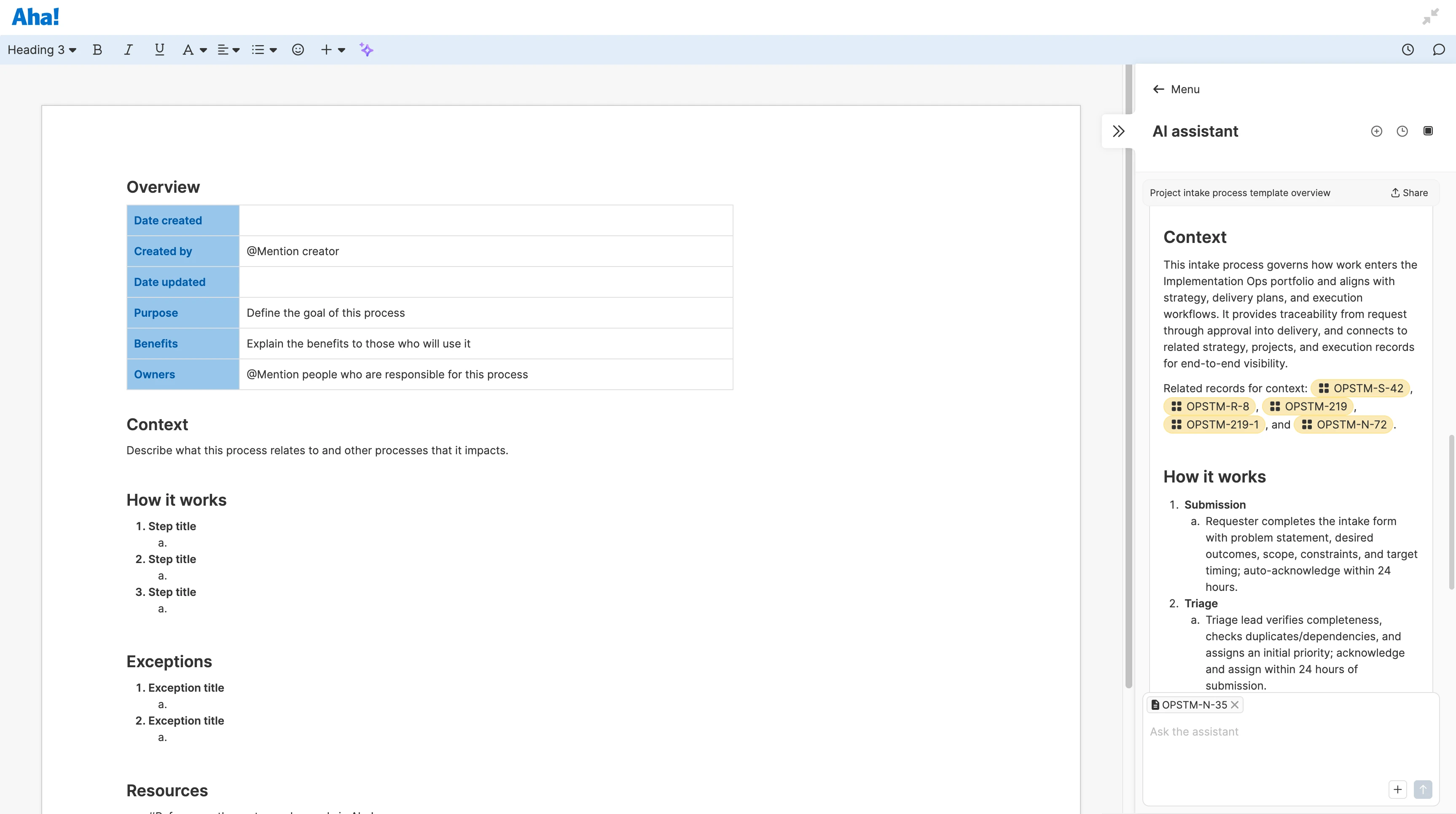Go back via the Menu arrow
Image resolution: width=1456 pixels, height=814 pixels.
[x=1159, y=89]
